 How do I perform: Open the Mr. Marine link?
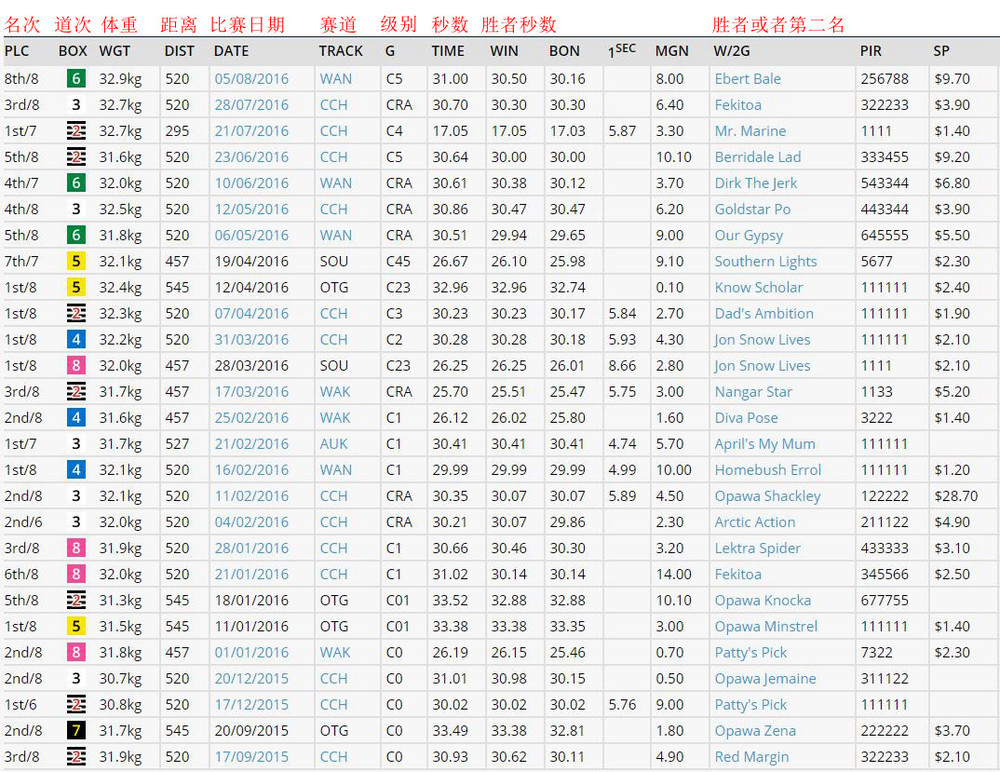pos(750,131)
